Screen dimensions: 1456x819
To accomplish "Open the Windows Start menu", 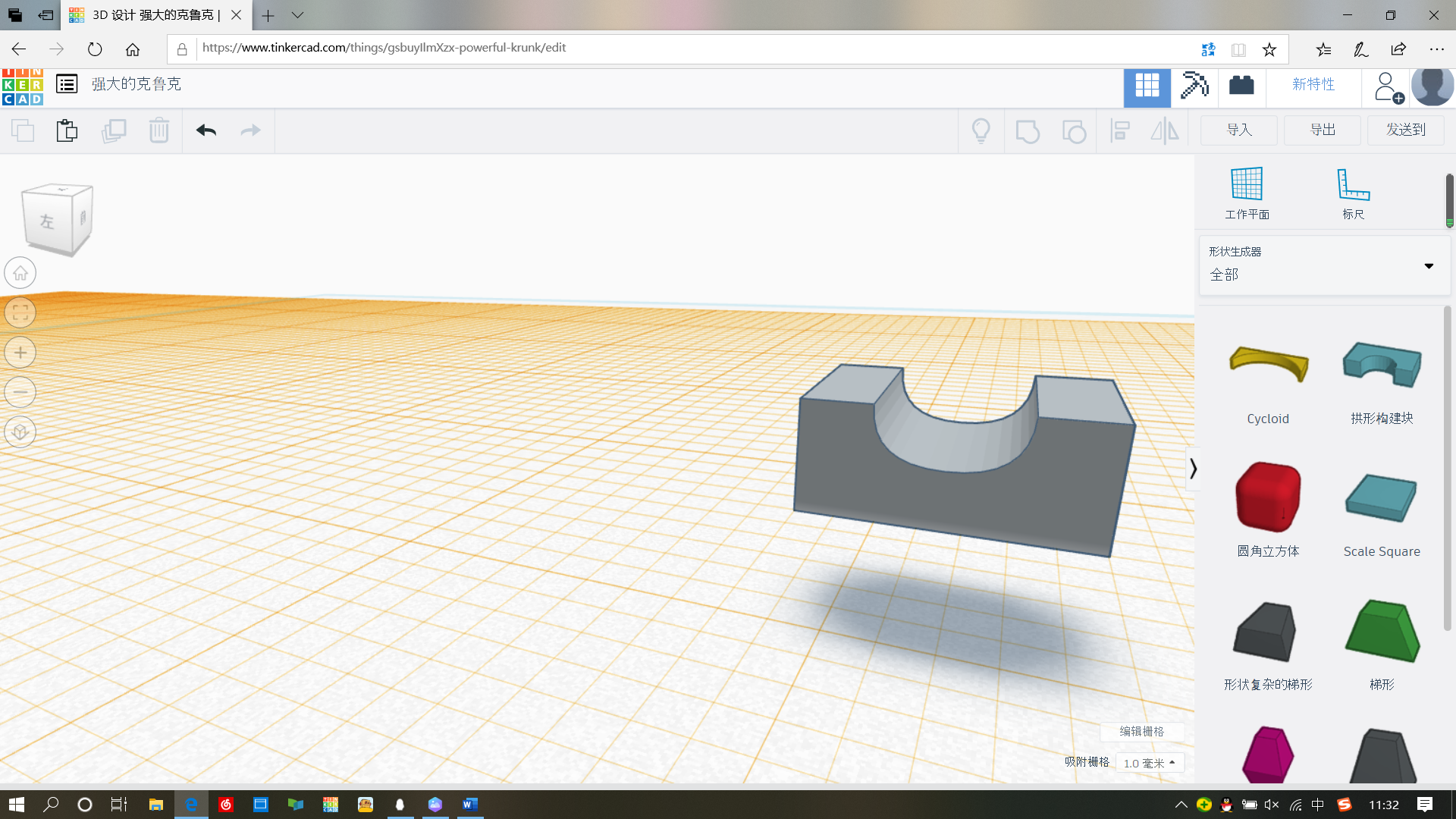I will pyautogui.click(x=17, y=805).
